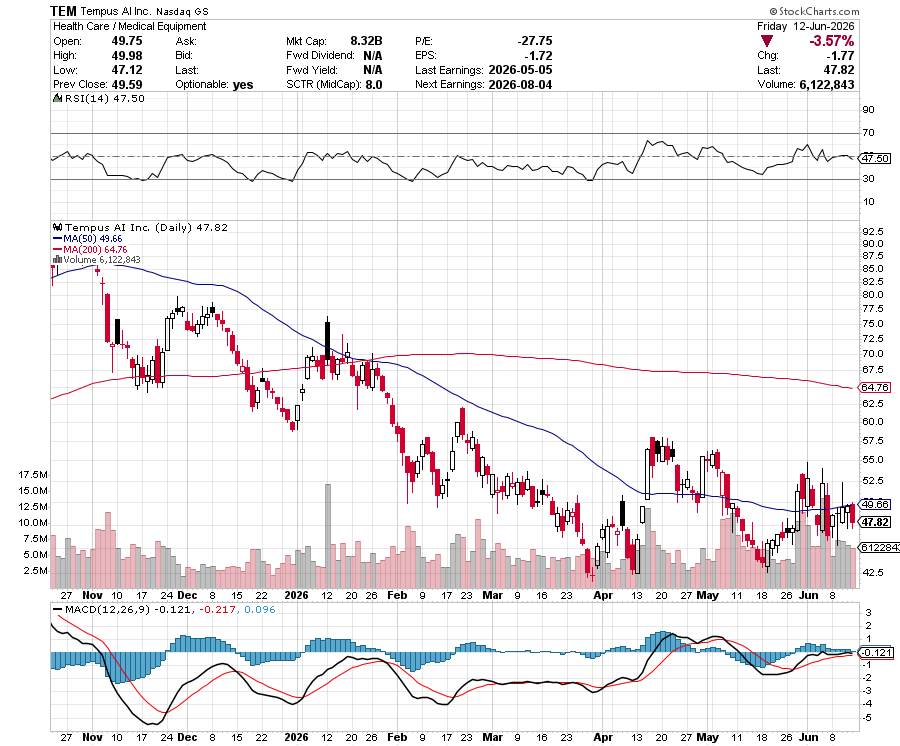Click the Next Earnings date 2026-08-04
Viewport: 900px width, 746px height.
coord(520,84)
